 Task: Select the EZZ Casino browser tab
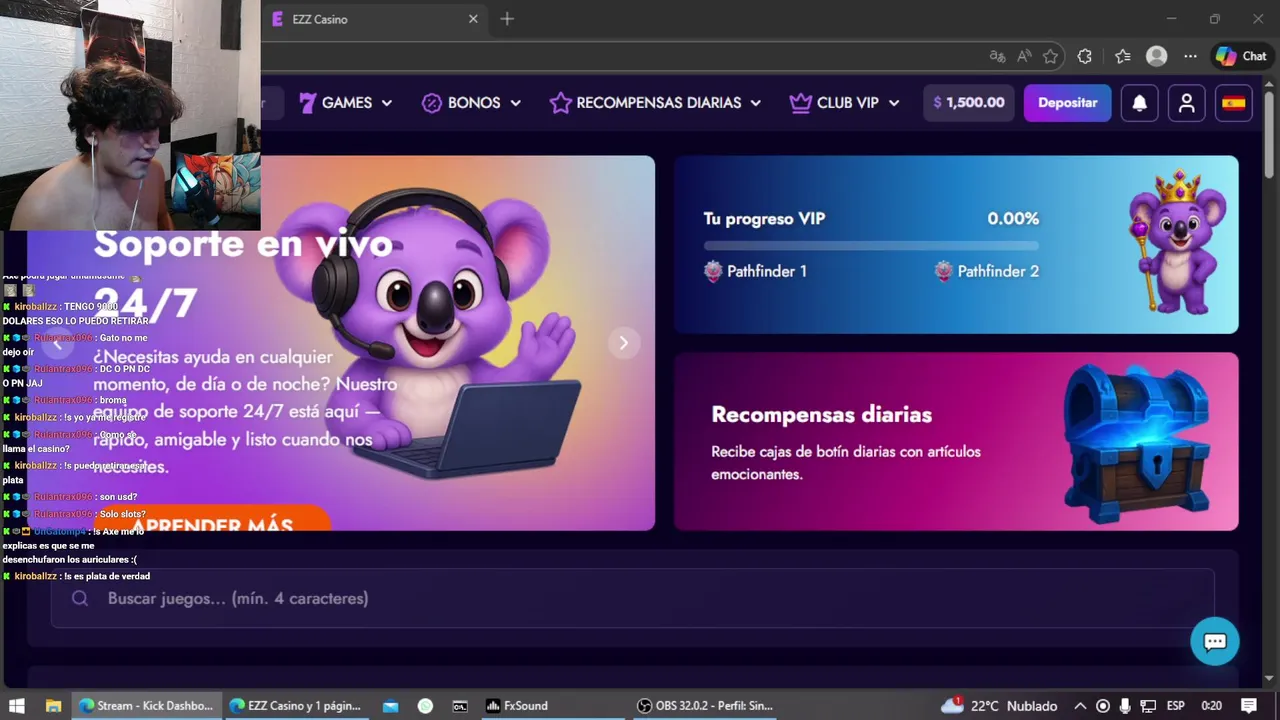coord(375,19)
